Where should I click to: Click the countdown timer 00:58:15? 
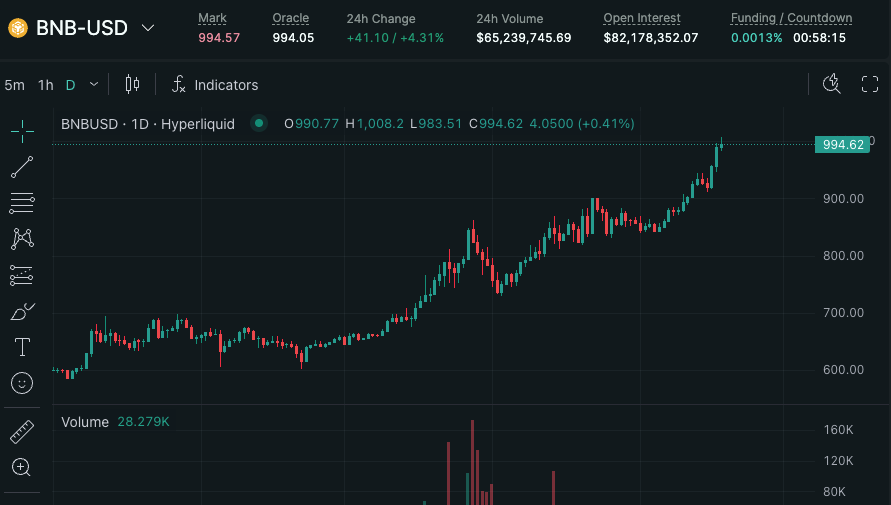pyautogui.click(x=819, y=38)
